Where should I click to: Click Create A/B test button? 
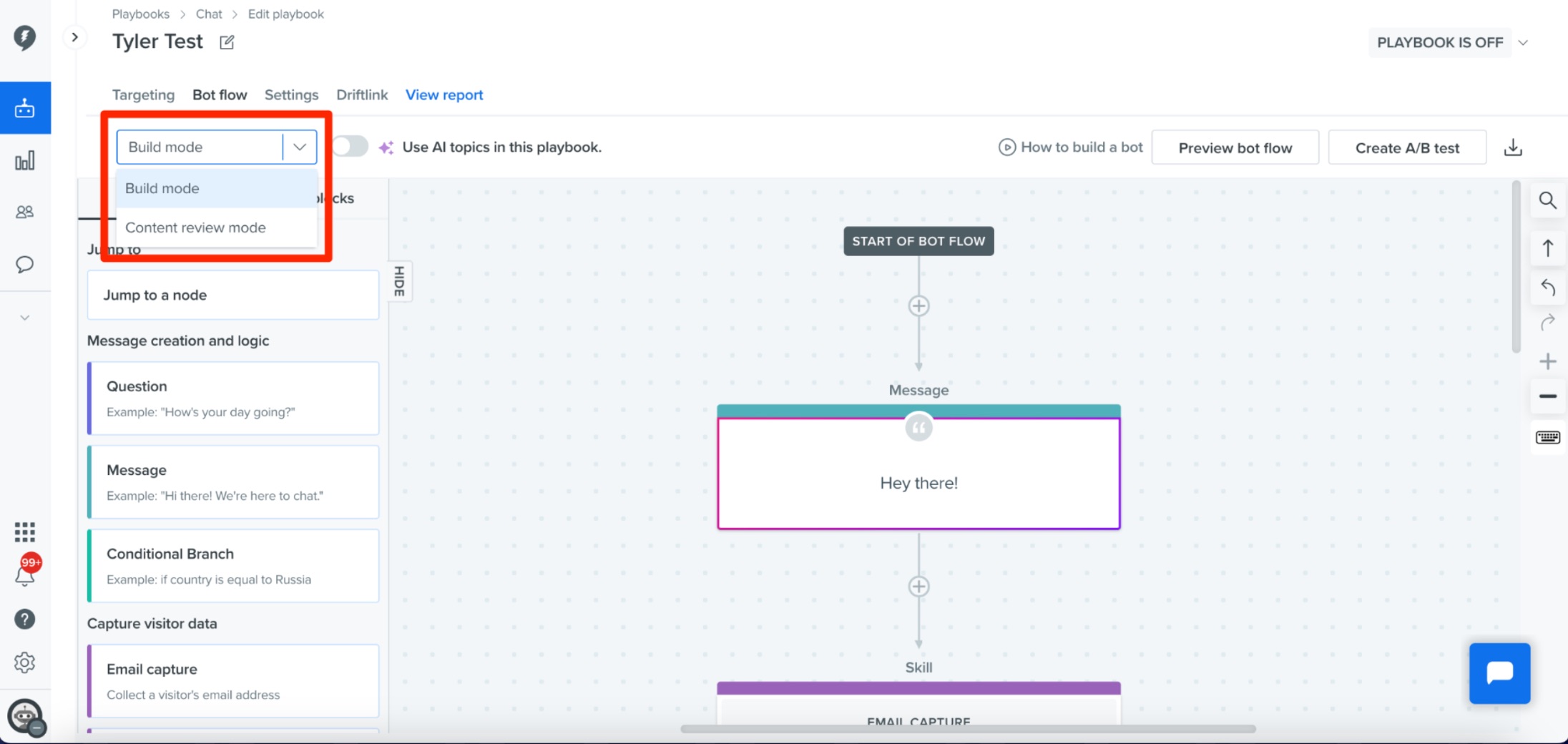[x=1407, y=147]
